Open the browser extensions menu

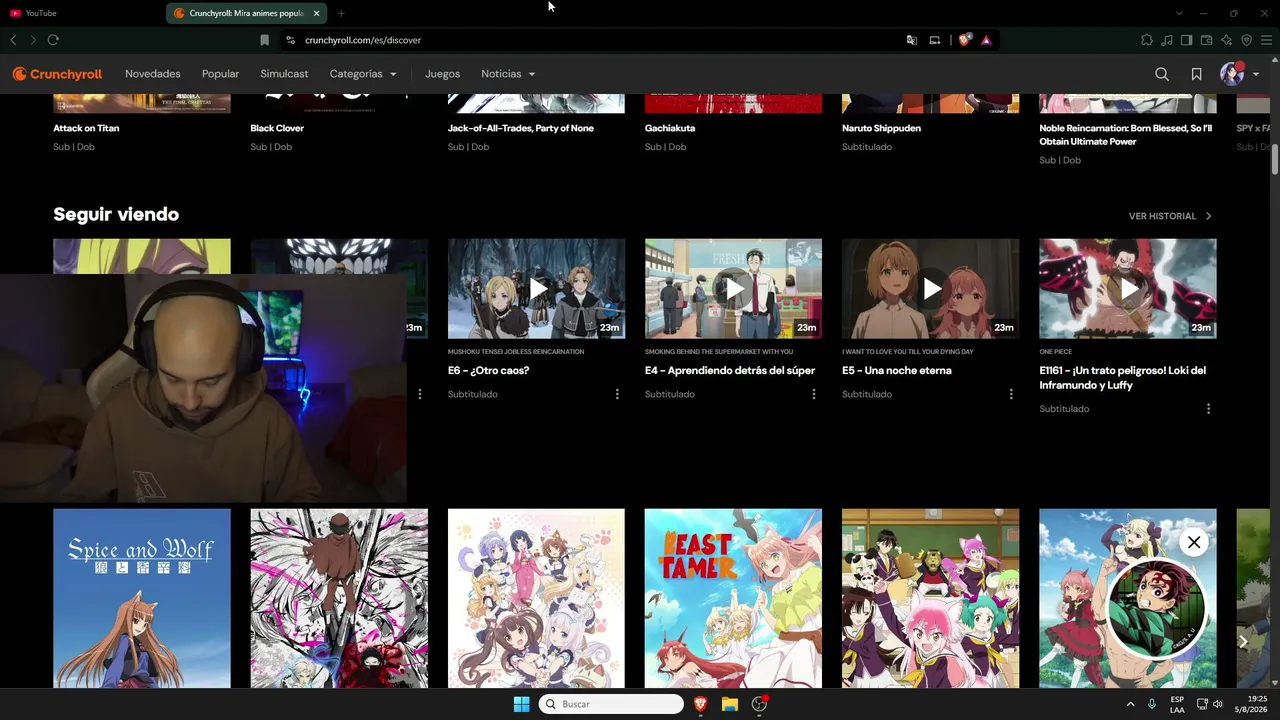[1147, 40]
